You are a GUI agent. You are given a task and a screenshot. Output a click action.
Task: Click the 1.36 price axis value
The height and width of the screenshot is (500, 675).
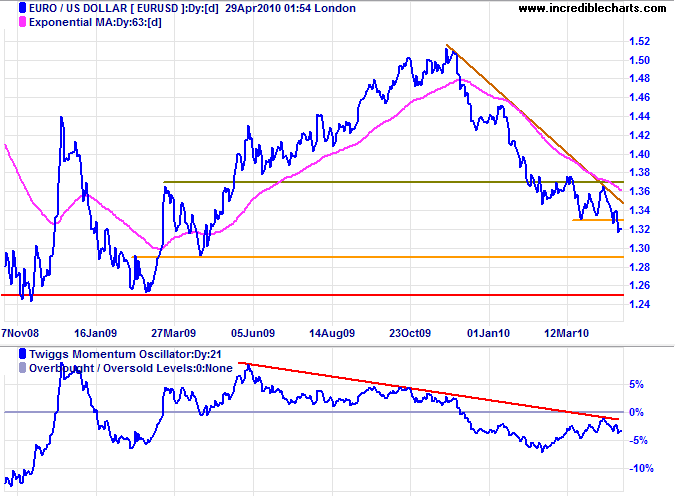[x=639, y=191]
